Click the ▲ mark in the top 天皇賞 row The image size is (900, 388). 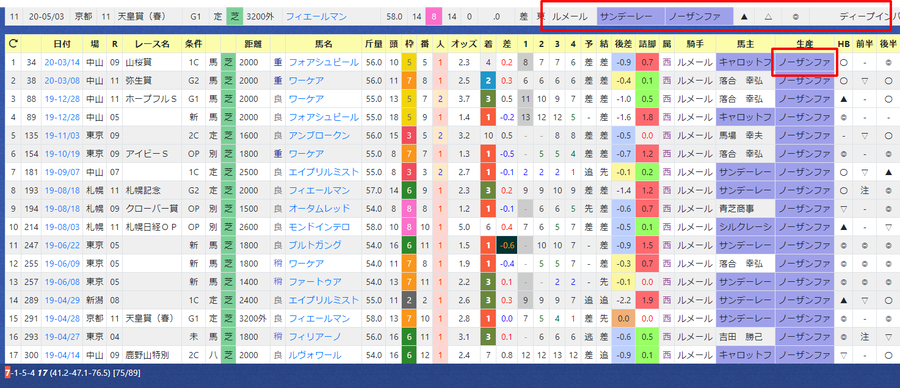(x=744, y=17)
